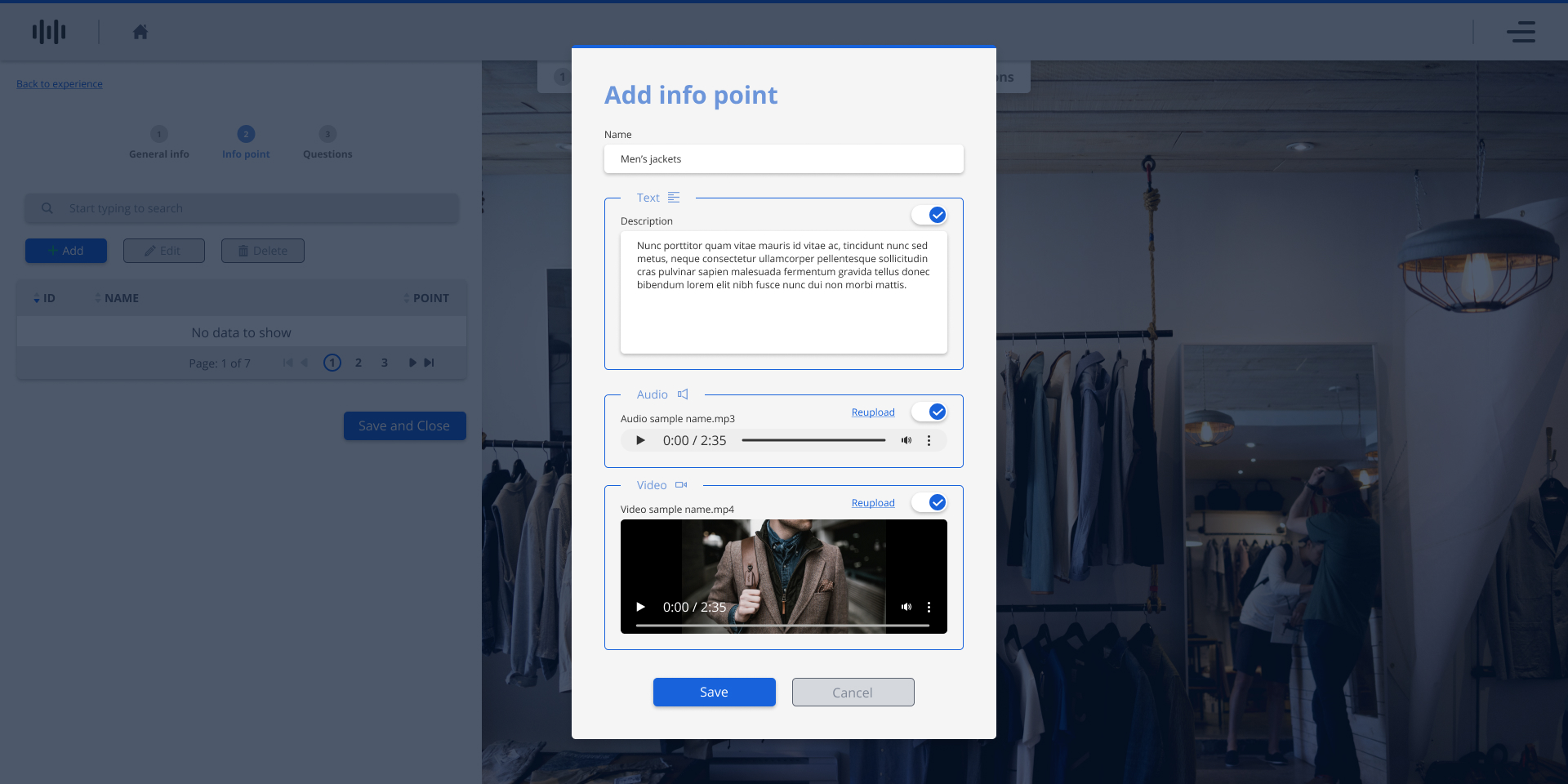Click the Edit button
1568x784 pixels.
[164, 251]
